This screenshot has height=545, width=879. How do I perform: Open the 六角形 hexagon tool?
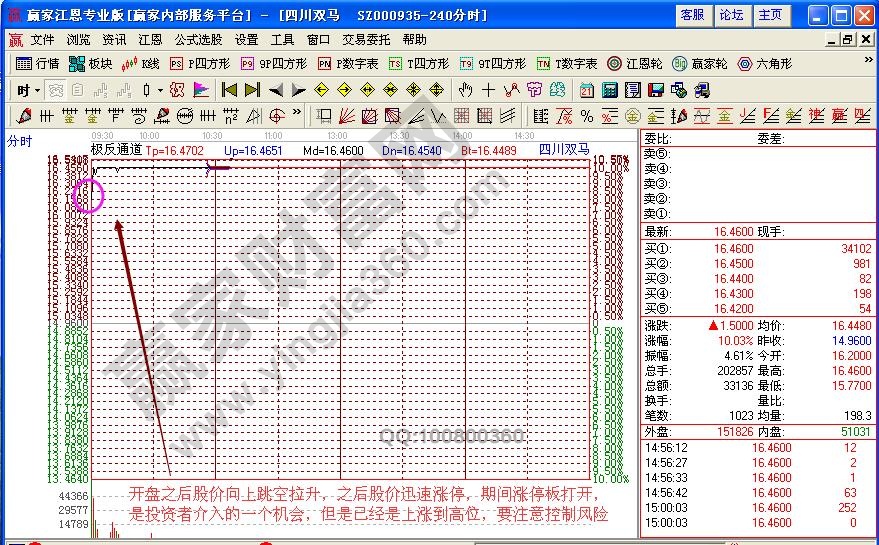(765, 63)
